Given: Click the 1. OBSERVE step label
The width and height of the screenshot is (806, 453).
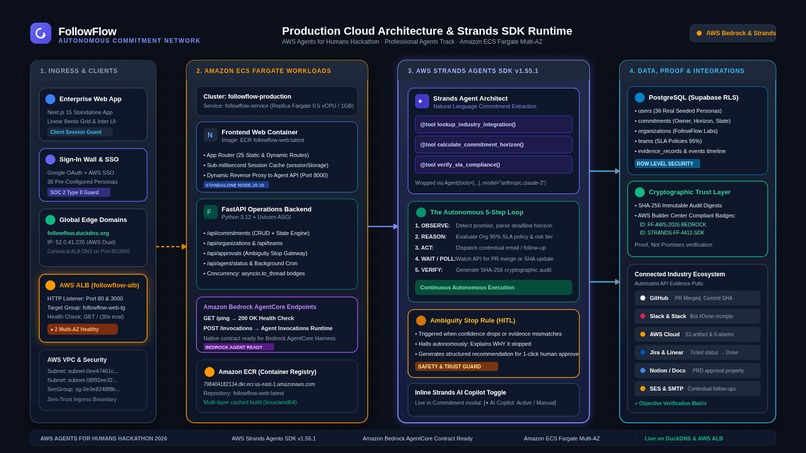Looking at the screenshot, I should [432, 226].
